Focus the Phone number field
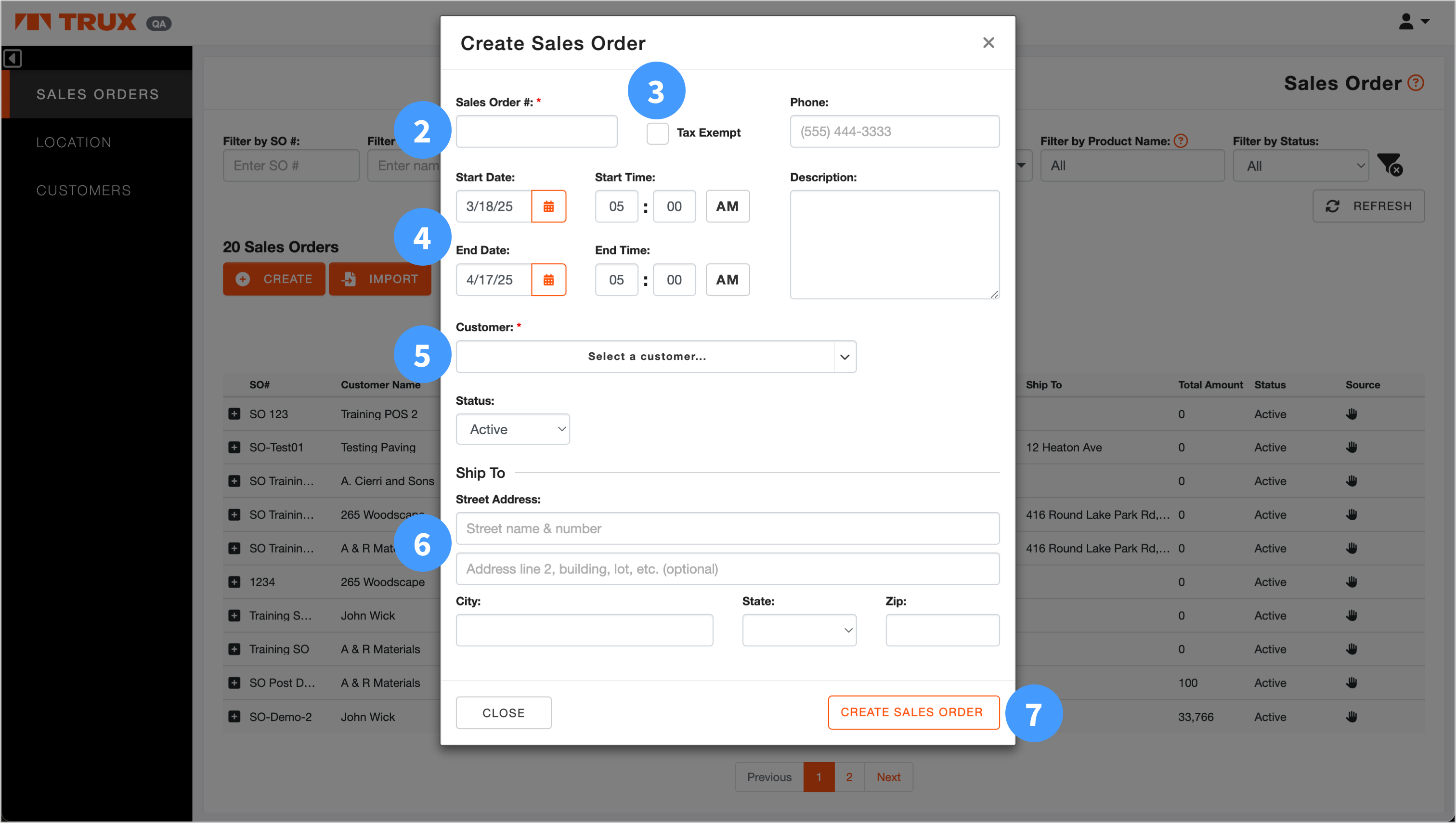 [895, 132]
